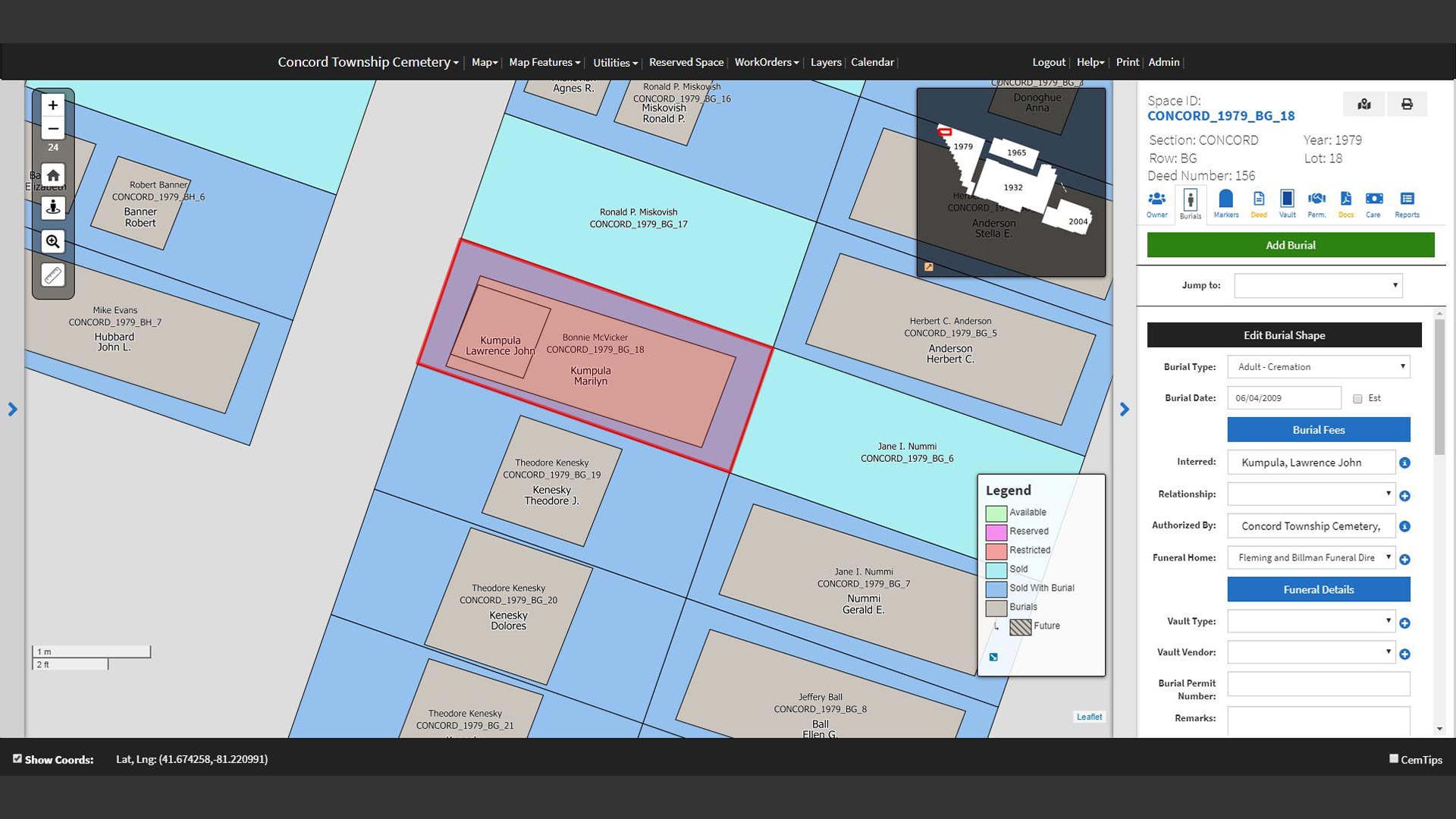Open the Calendar menu item
Screen dimensions: 1456x819
pyautogui.click(x=872, y=62)
